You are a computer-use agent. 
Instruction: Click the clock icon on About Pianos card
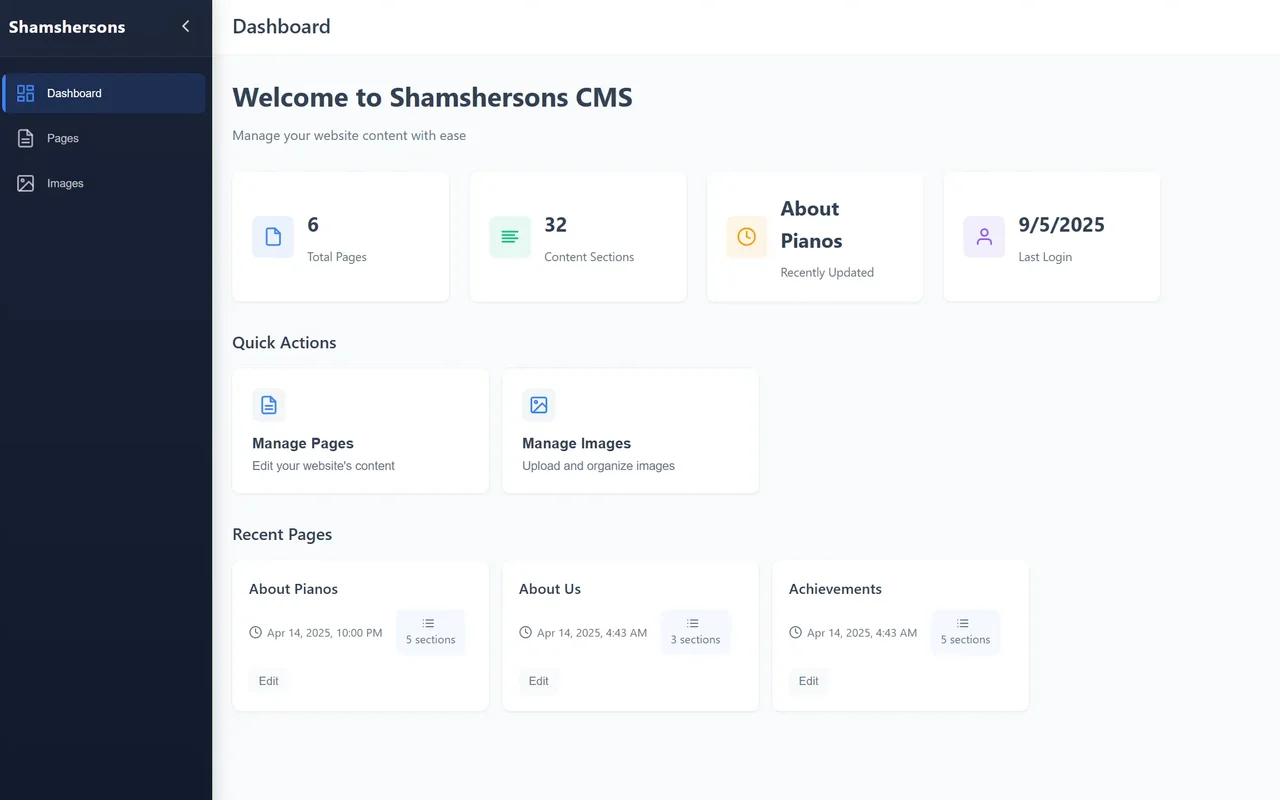point(255,633)
